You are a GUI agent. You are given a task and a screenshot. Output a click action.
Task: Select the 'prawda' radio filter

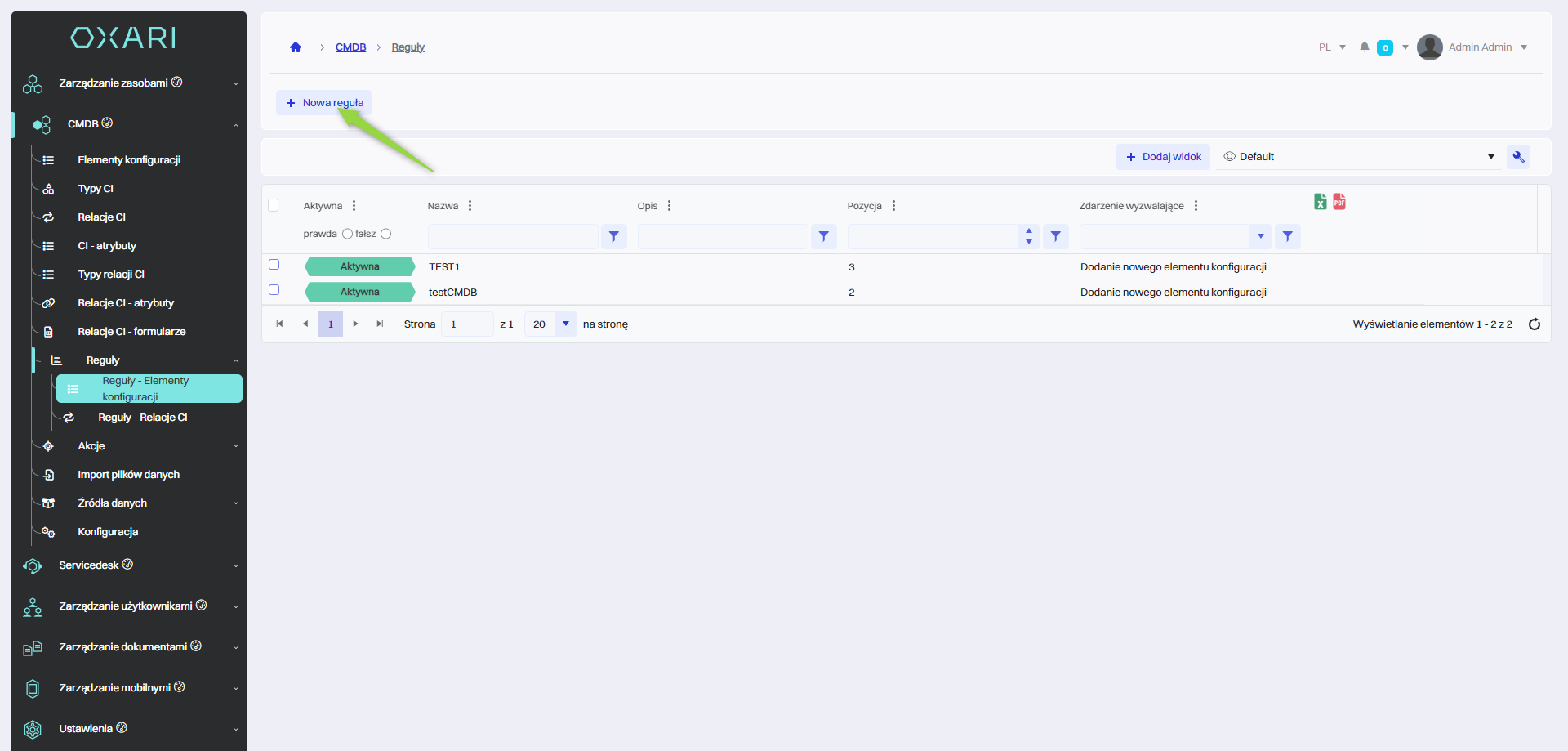(x=347, y=234)
